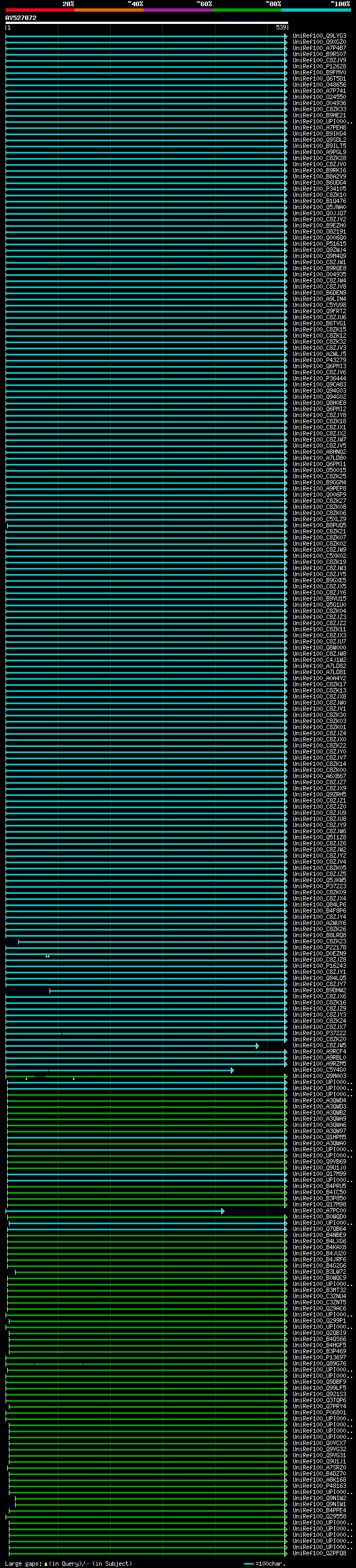
Task: Click the white AV527072 query length bar
Action: 147,22
